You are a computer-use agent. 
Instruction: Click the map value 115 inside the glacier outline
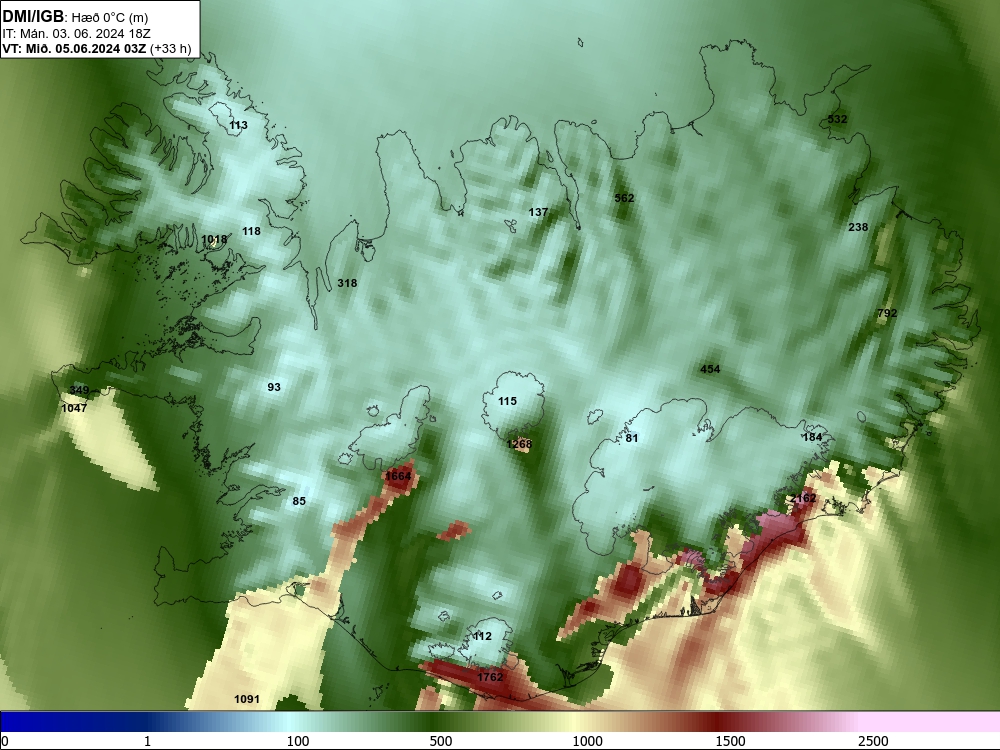pos(508,401)
